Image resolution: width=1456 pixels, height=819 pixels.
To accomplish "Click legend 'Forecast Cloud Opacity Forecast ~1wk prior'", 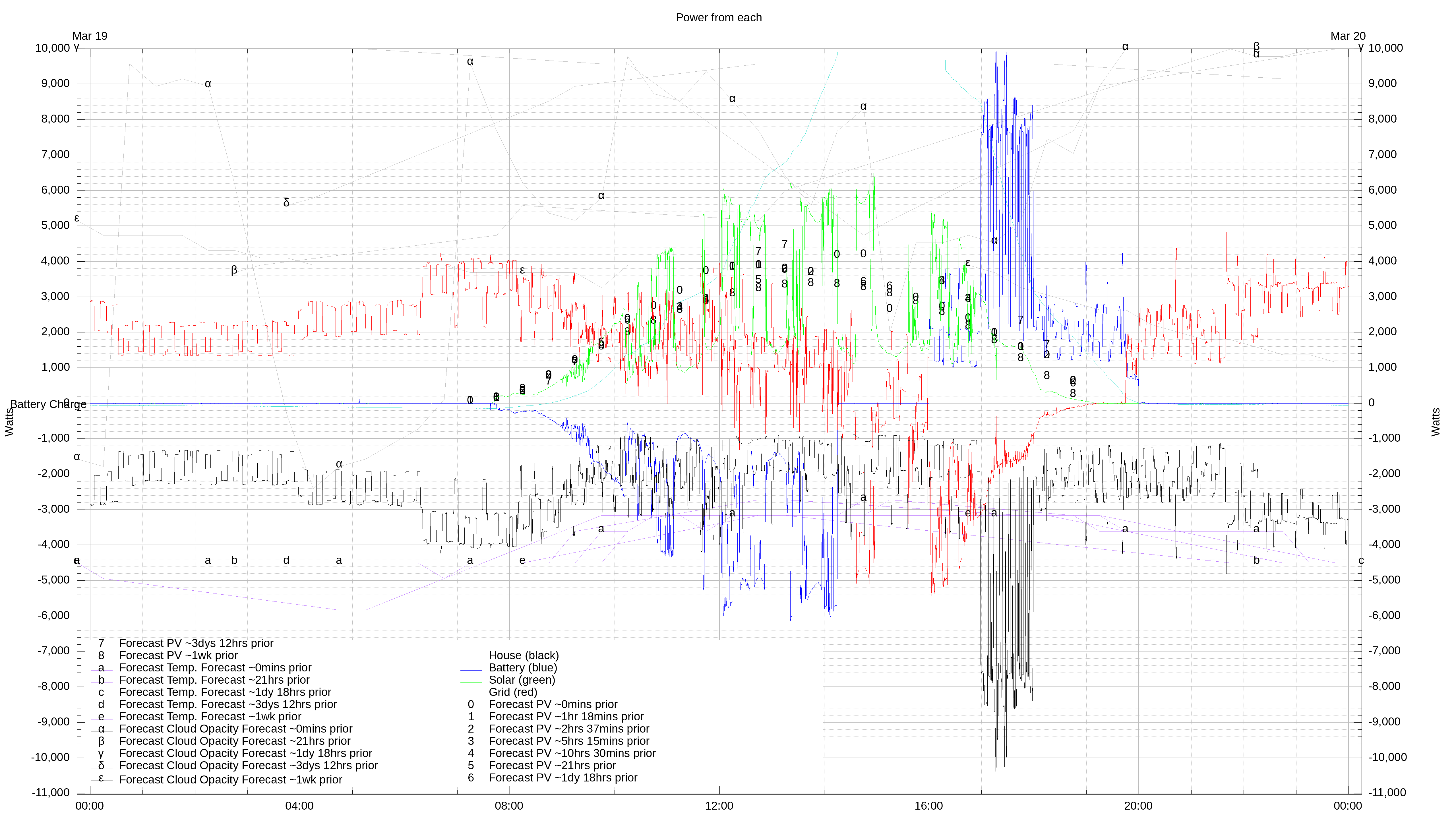I will click(x=231, y=780).
